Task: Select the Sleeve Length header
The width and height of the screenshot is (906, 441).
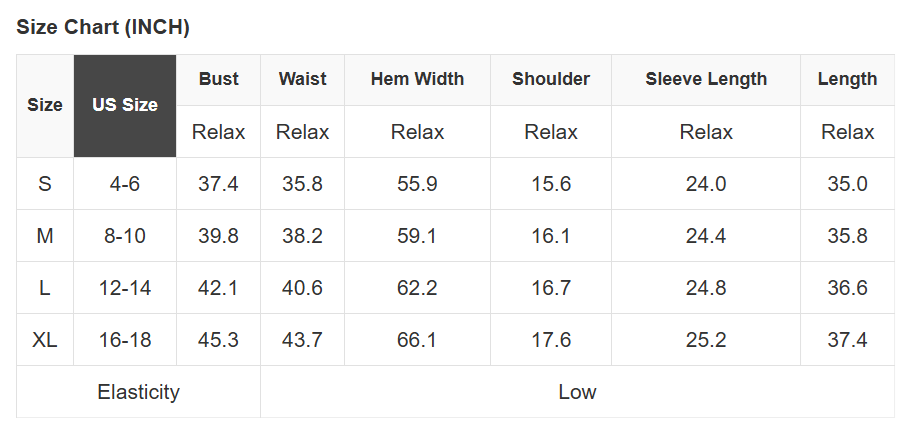Action: 706,79
